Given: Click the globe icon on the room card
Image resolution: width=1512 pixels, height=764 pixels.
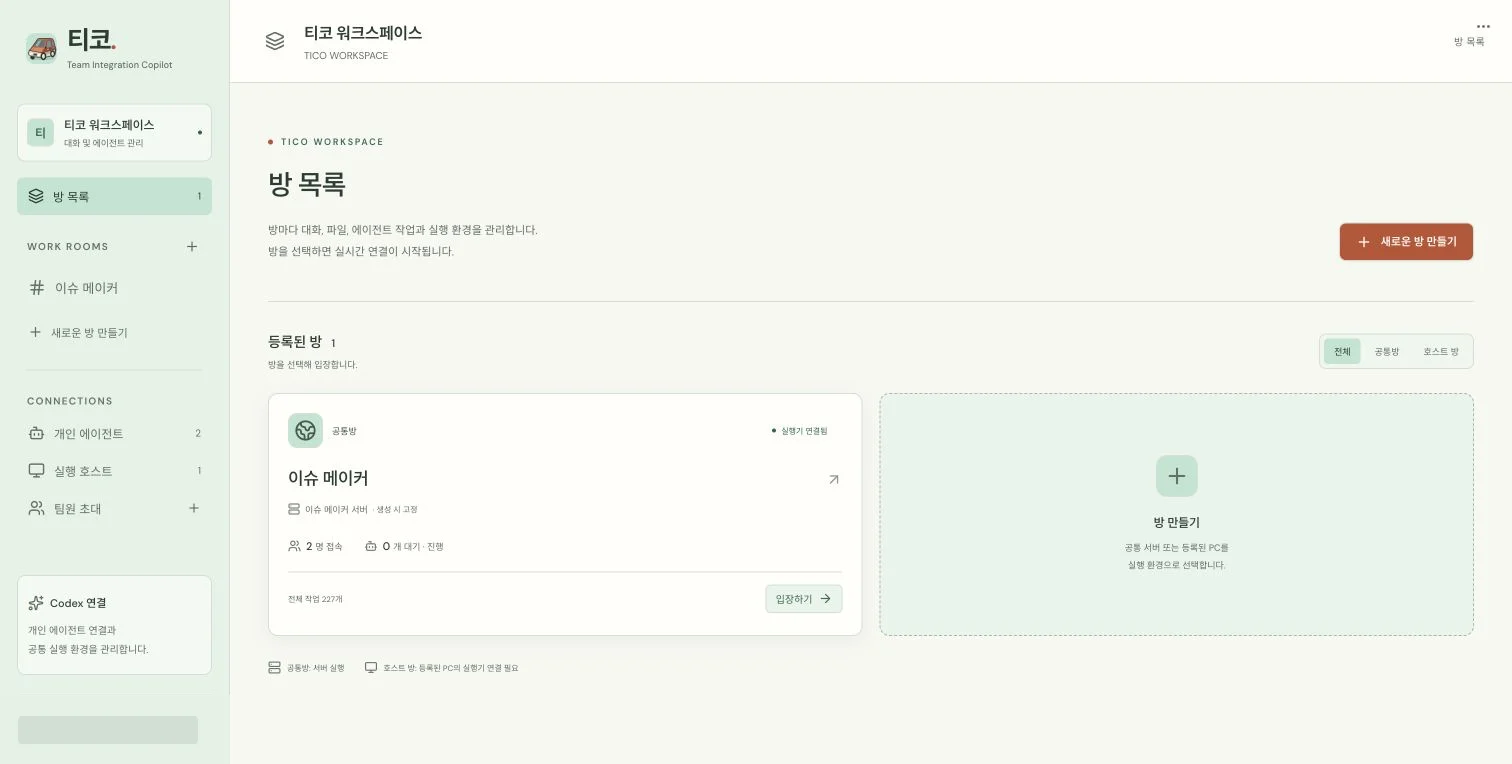Looking at the screenshot, I should (x=305, y=430).
